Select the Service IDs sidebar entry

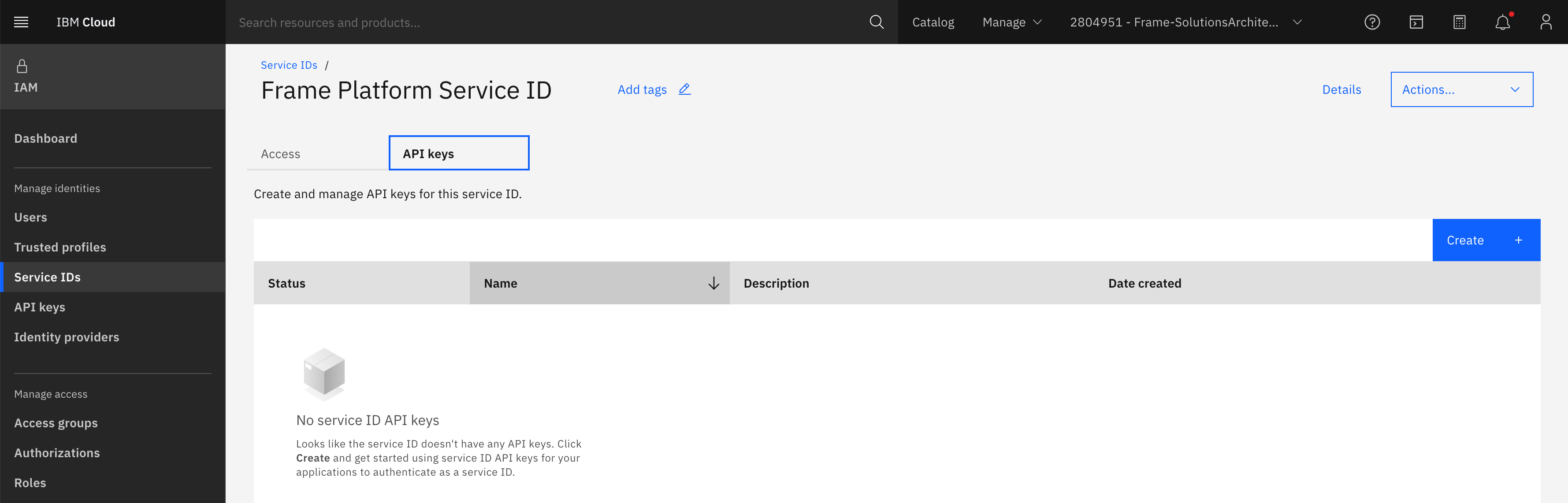[47, 277]
